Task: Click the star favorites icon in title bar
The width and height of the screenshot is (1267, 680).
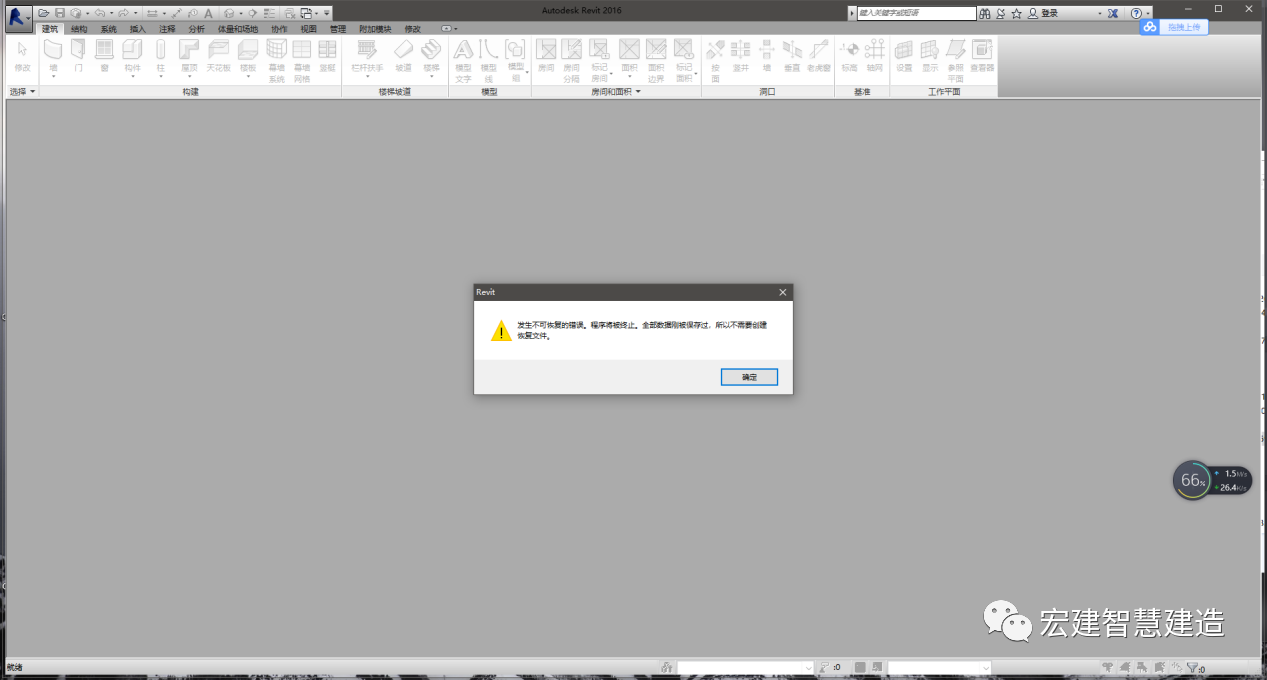Action: [x=1016, y=13]
